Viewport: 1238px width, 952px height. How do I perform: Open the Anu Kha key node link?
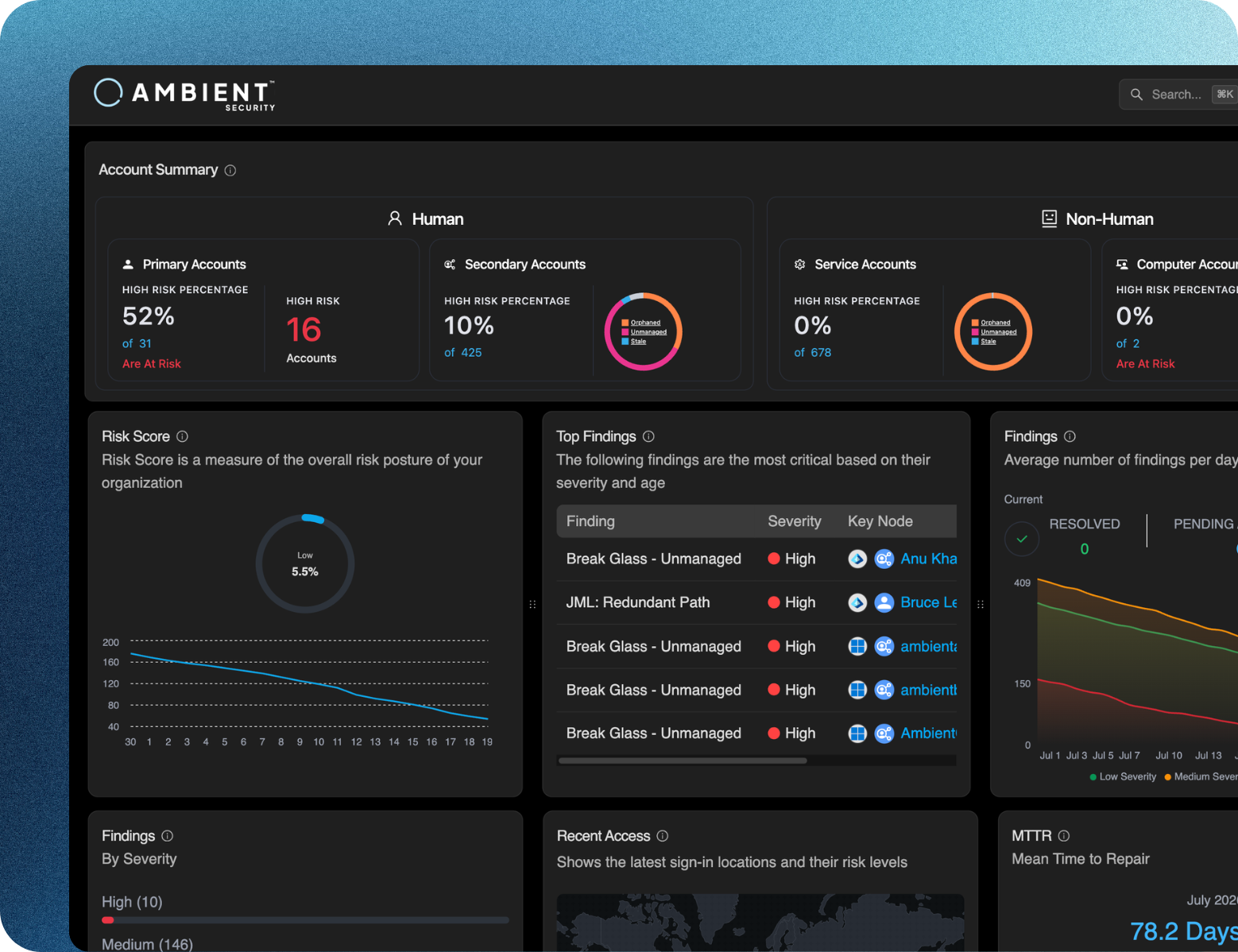click(x=928, y=559)
